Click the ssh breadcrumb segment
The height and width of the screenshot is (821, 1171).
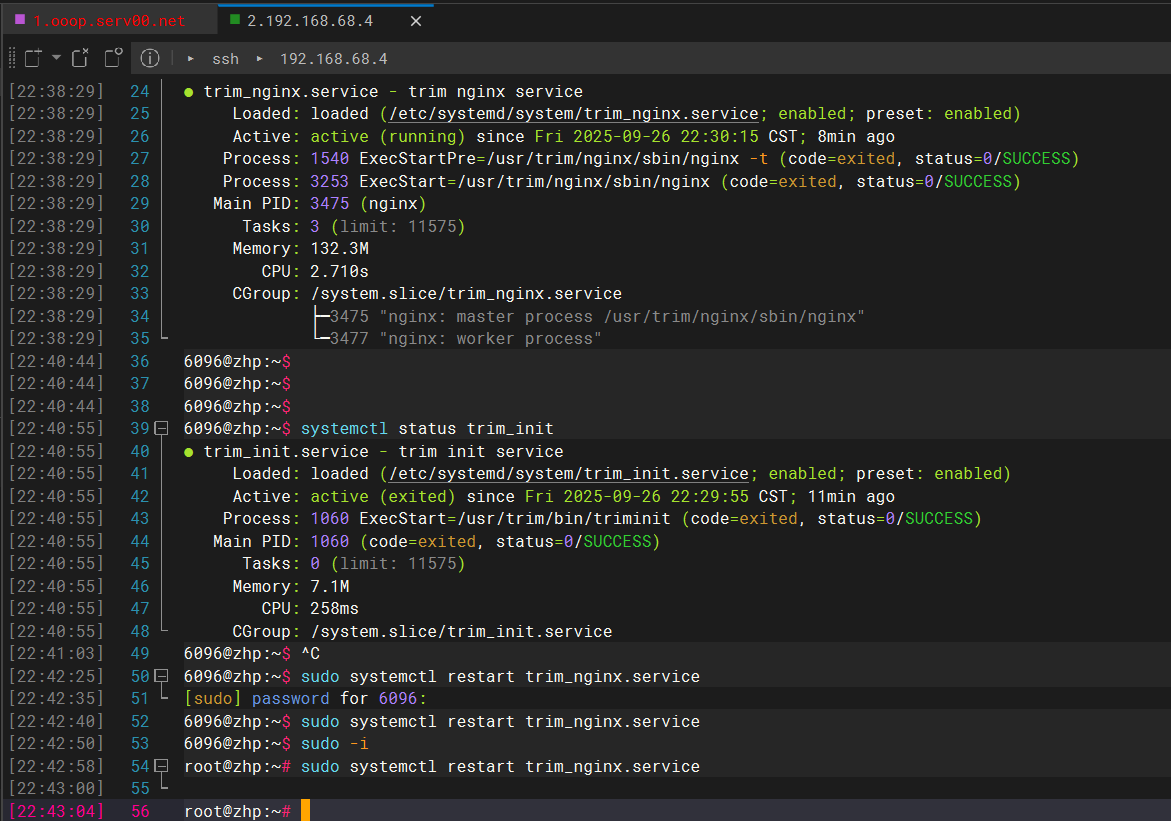point(225,59)
